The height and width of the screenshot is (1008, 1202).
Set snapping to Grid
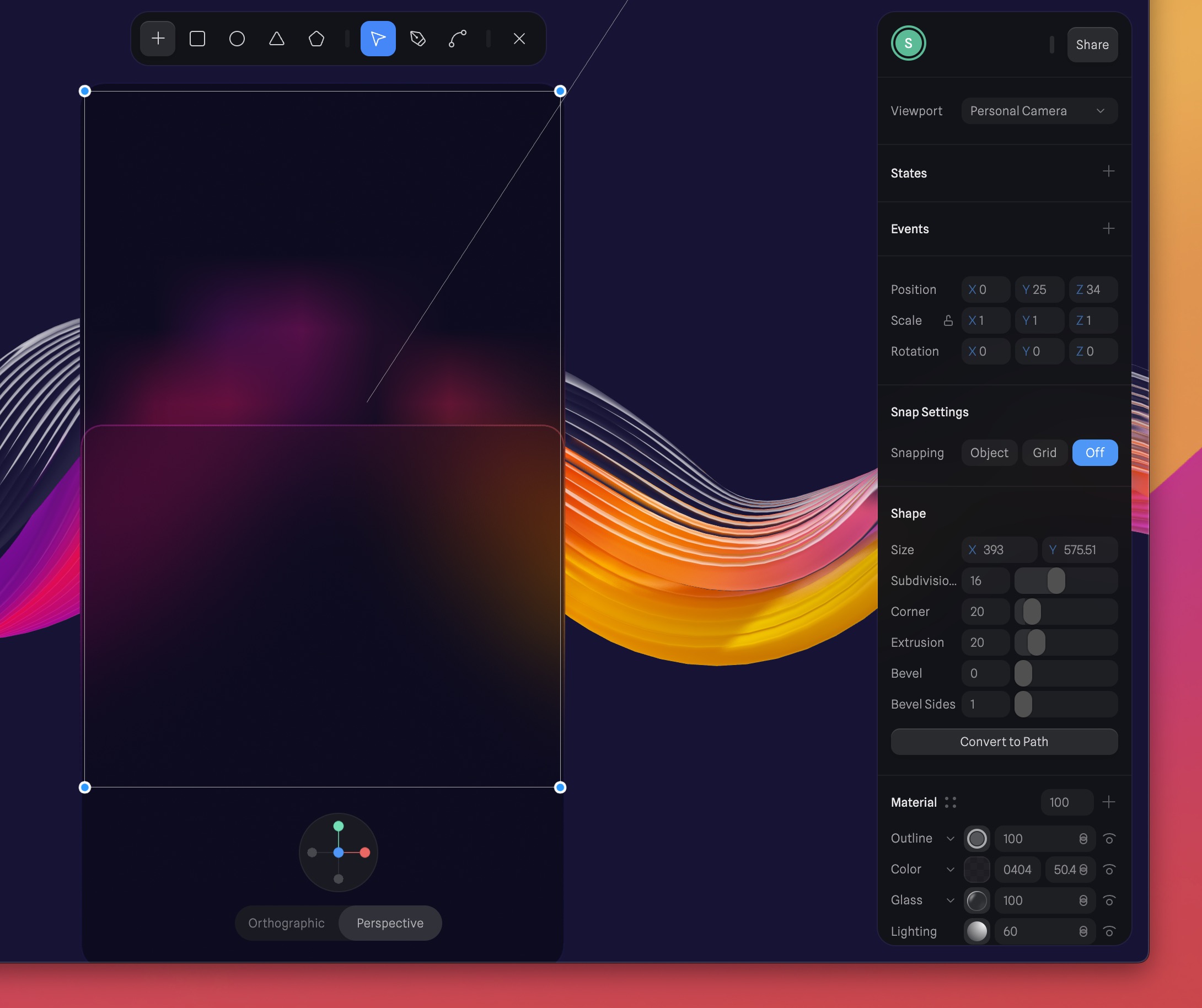[x=1044, y=453]
